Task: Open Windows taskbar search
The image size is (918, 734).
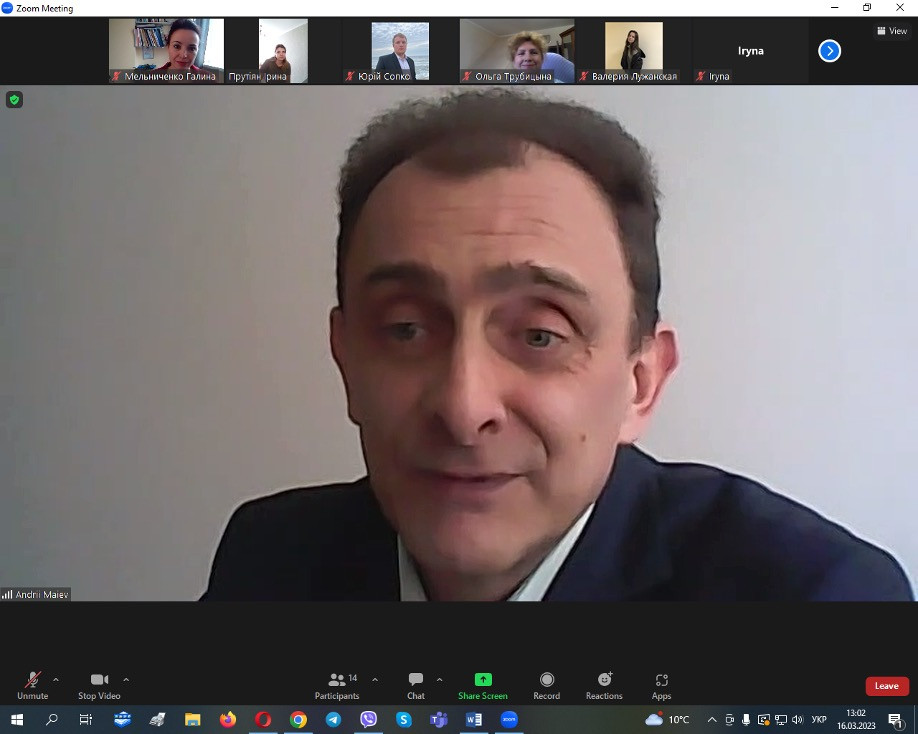Action: (52, 719)
